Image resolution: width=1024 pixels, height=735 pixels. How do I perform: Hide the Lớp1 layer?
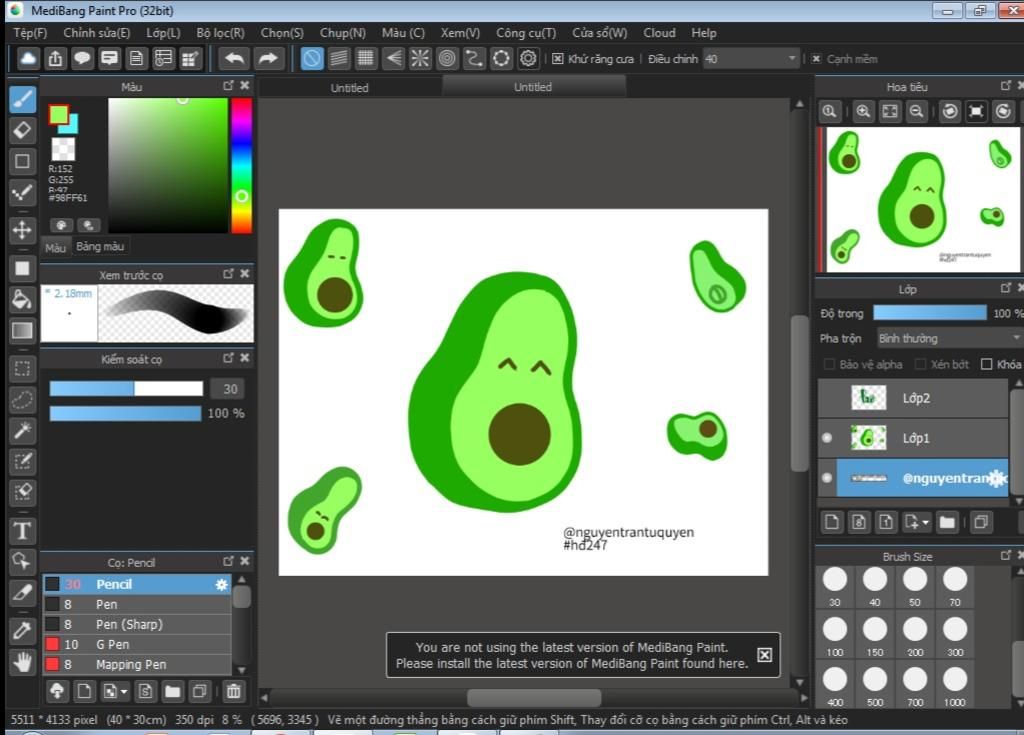pos(827,438)
